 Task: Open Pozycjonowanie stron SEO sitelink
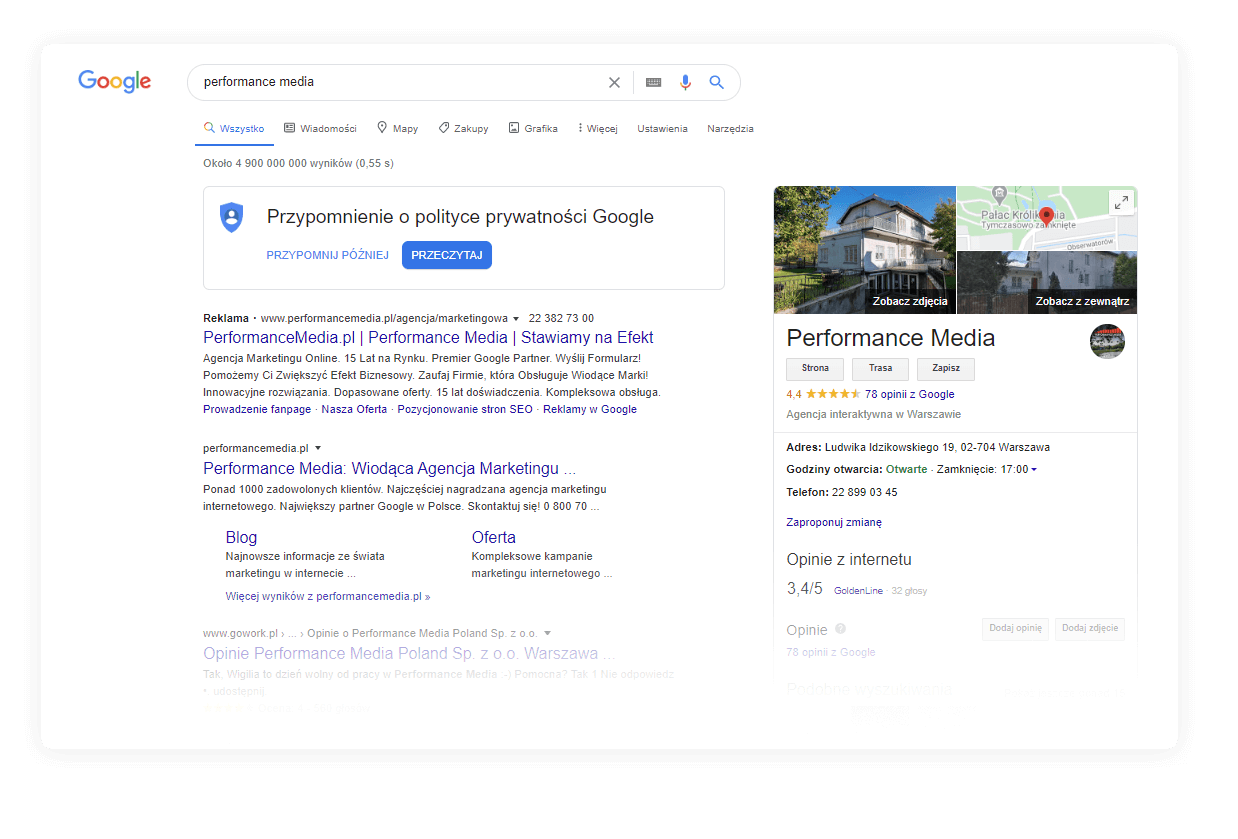[x=465, y=409]
